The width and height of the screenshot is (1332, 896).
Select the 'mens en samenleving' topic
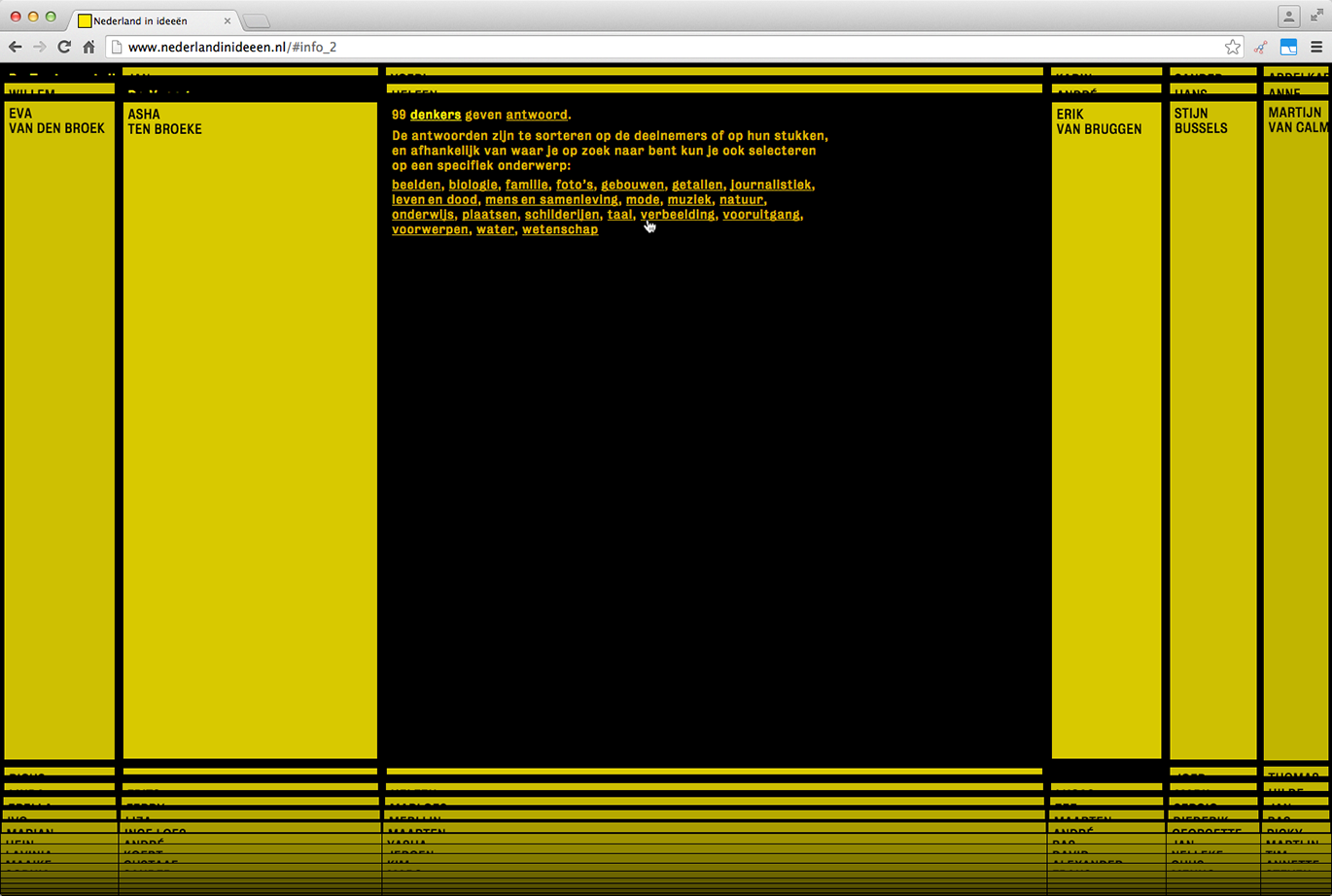550,199
